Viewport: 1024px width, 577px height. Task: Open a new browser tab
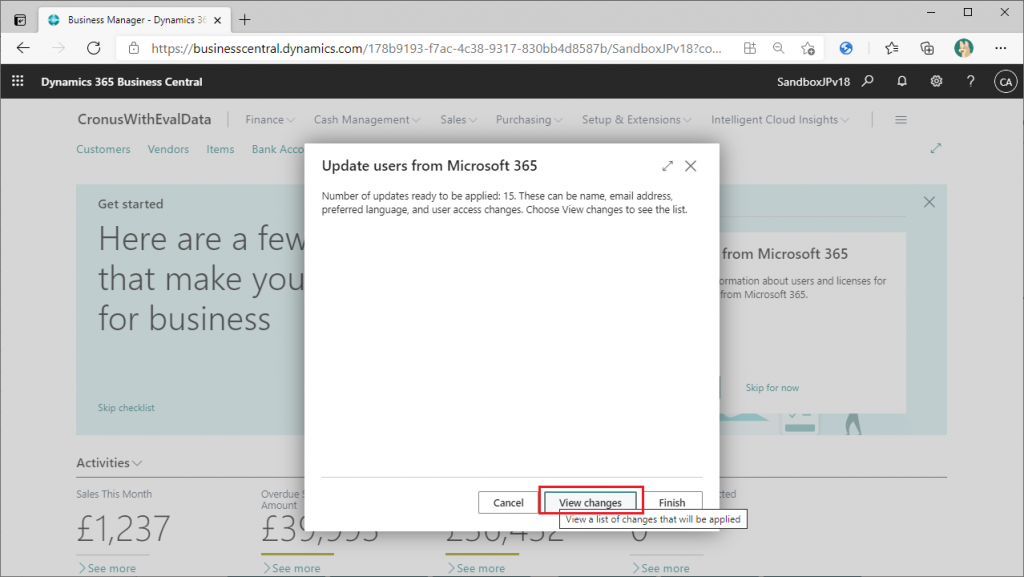coord(245,20)
